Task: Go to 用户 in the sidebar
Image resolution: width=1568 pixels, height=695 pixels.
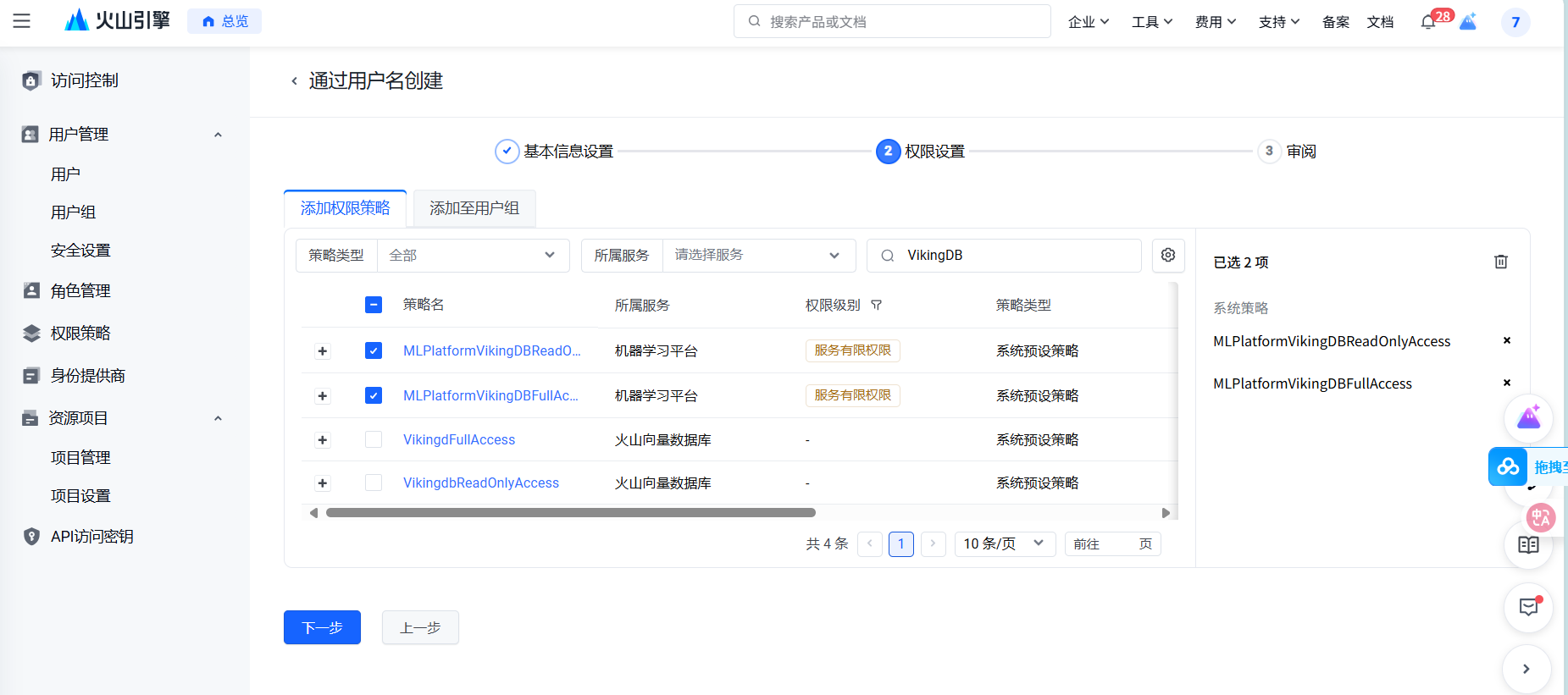Action: tap(65, 174)
